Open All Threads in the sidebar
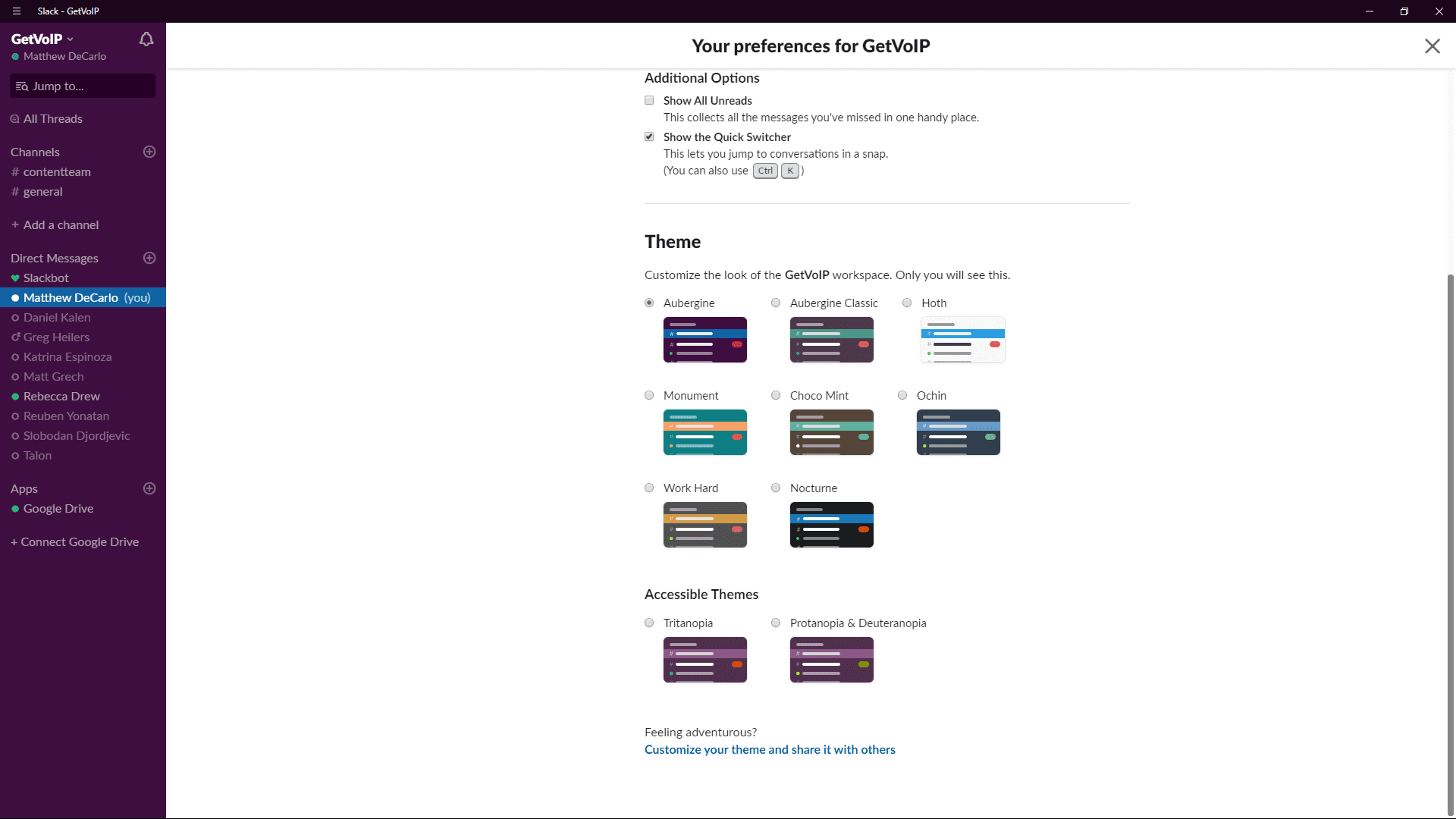The image size is (1456, 819). (83, 119)
